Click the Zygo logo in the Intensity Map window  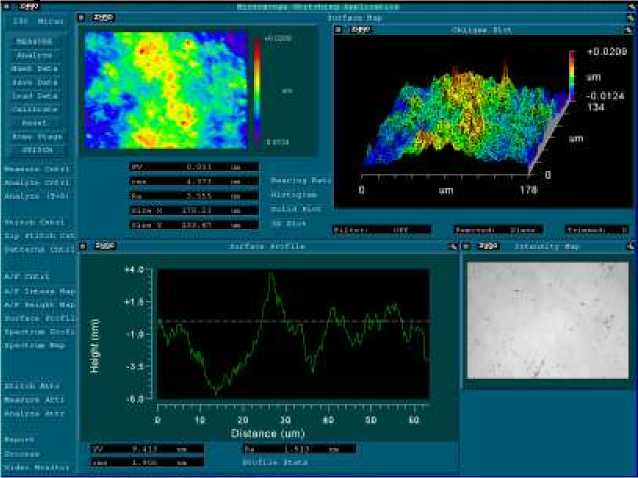click(x=487, y=246)
